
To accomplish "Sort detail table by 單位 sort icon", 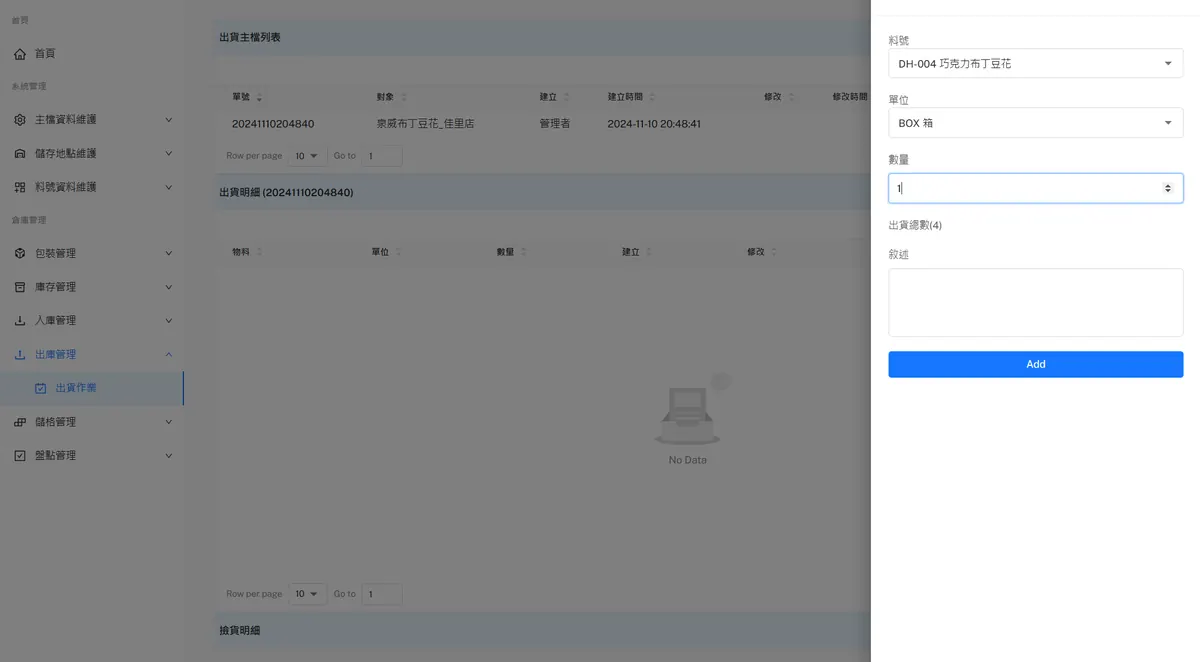I will tap(399, 252).
